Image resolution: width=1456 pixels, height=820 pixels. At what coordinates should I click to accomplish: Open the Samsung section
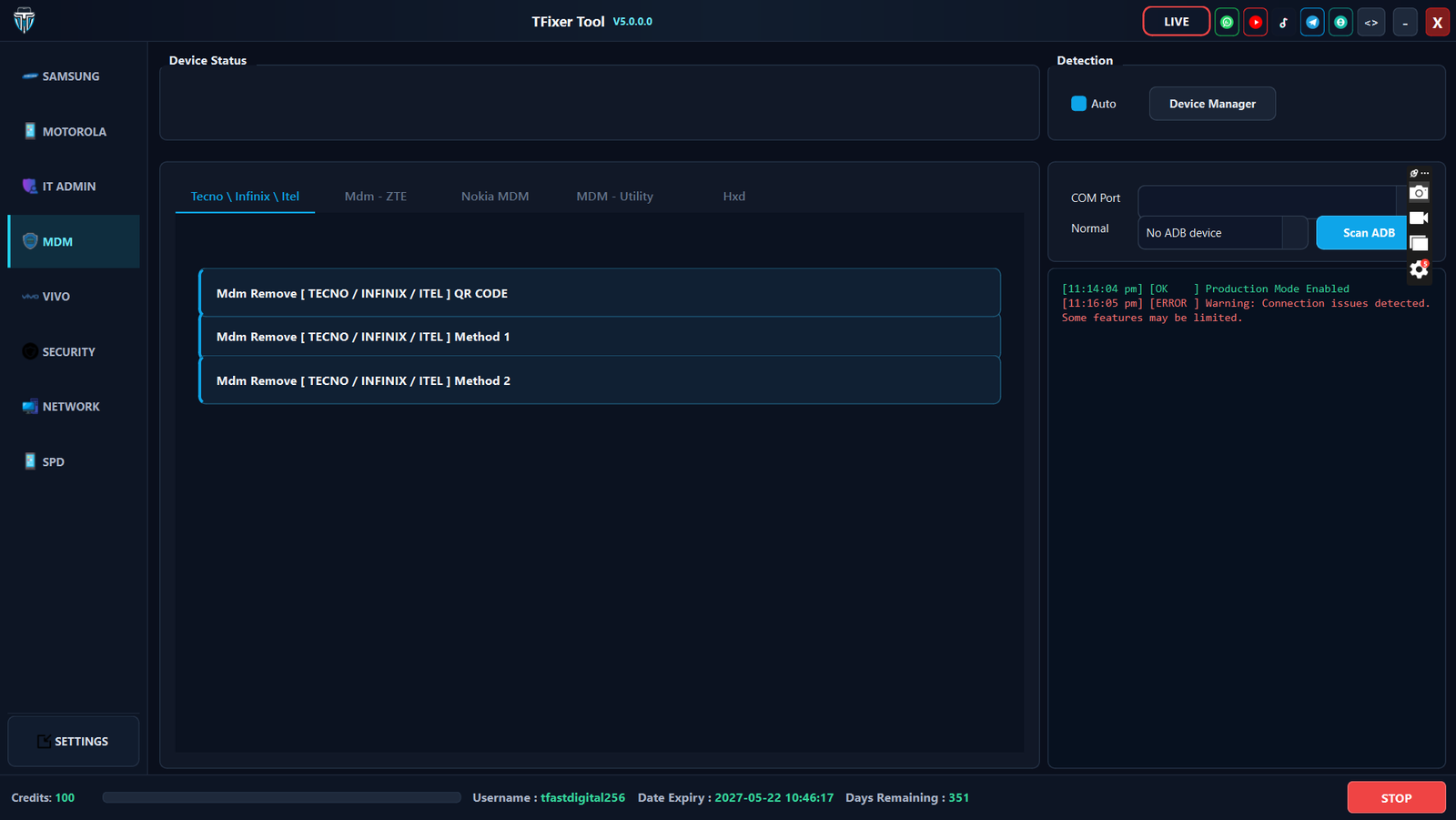coord(74,76)
